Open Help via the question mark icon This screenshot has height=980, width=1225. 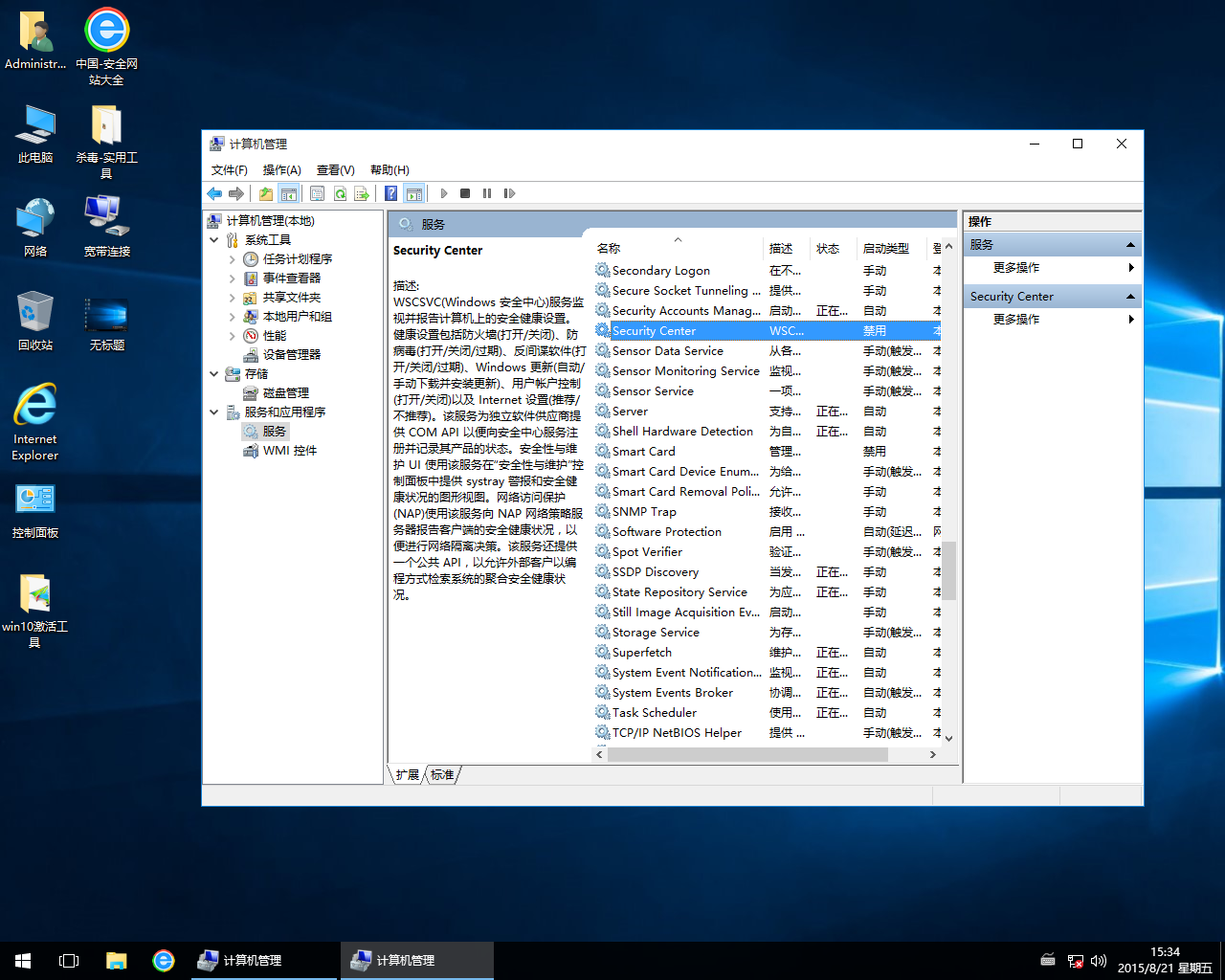click(x=390, y=193)
